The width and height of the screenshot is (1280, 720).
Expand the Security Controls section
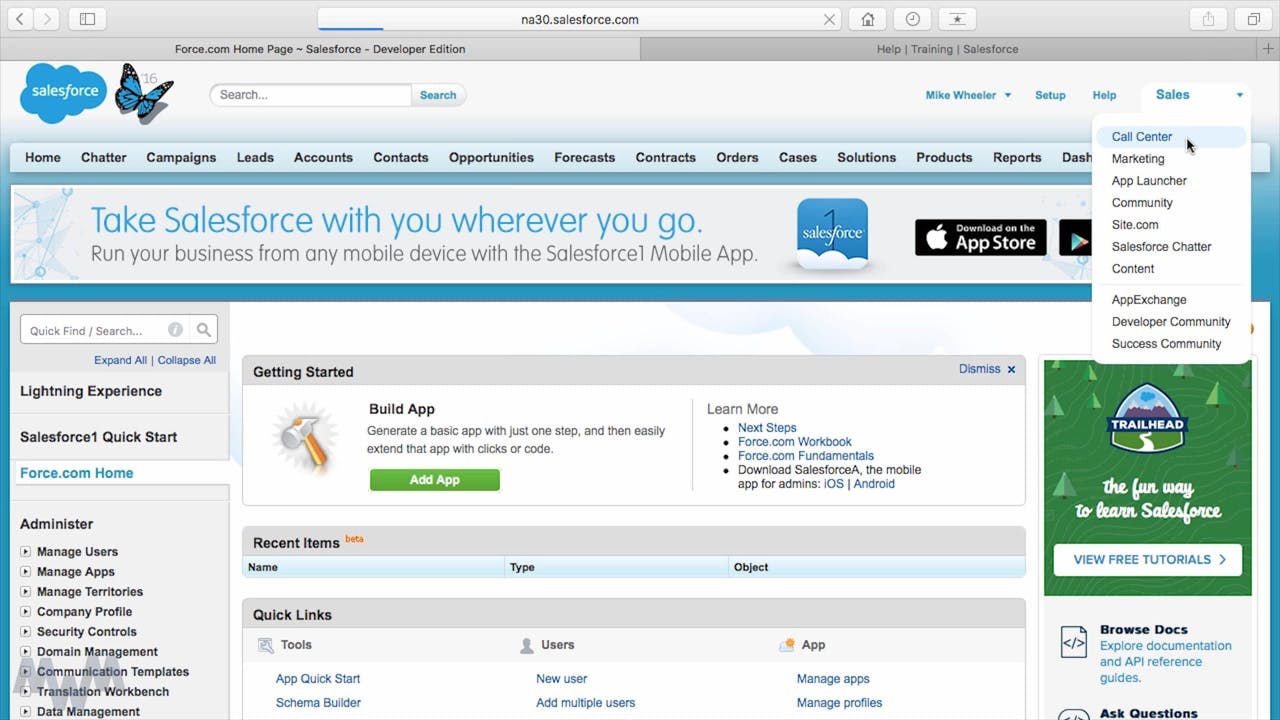click(26, 632)
